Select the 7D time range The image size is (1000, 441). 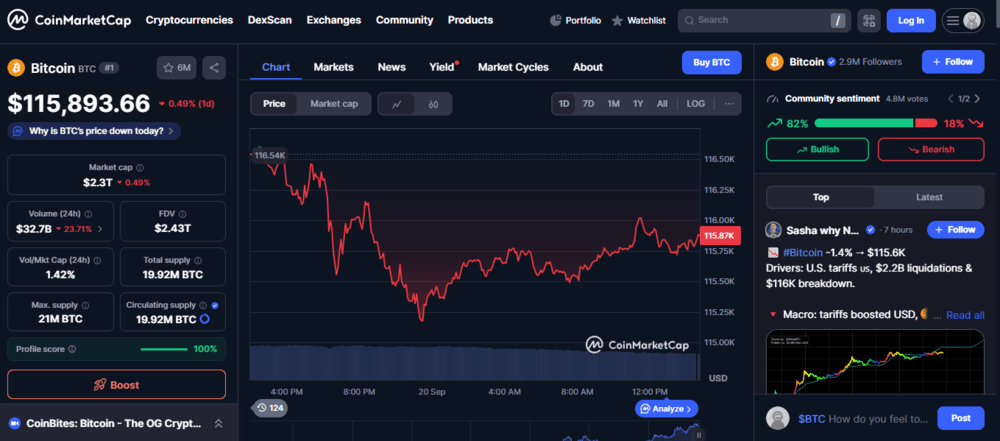589,103
